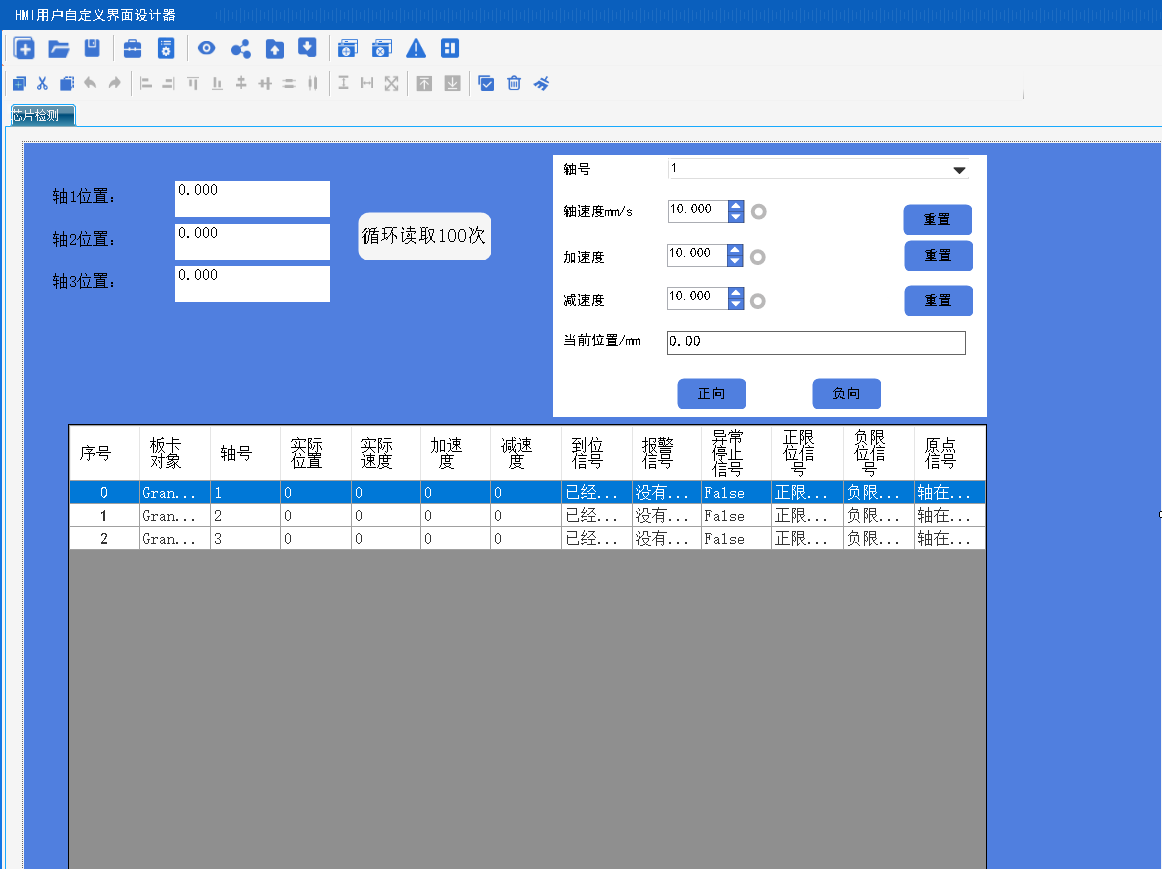Click the redo arrow icon

[x=114, y=83]
